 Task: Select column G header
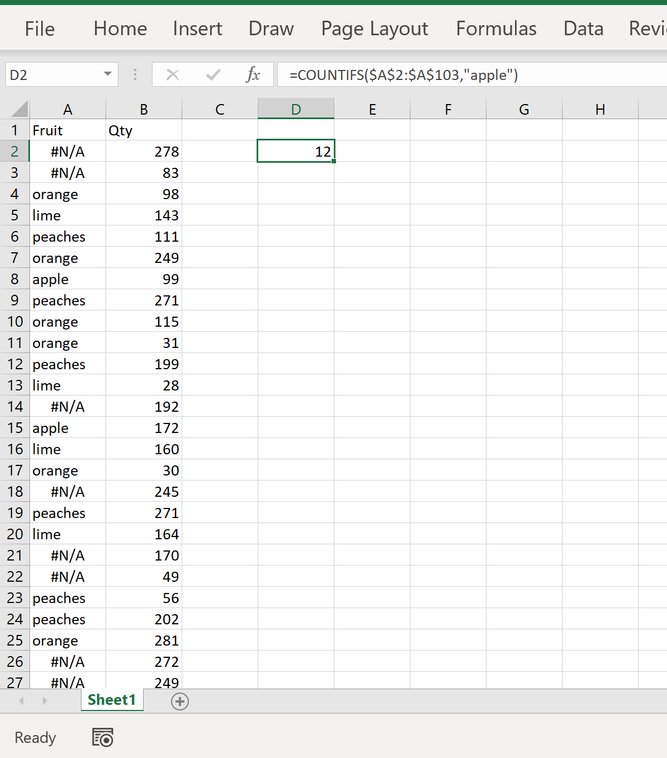coord(524,109)
